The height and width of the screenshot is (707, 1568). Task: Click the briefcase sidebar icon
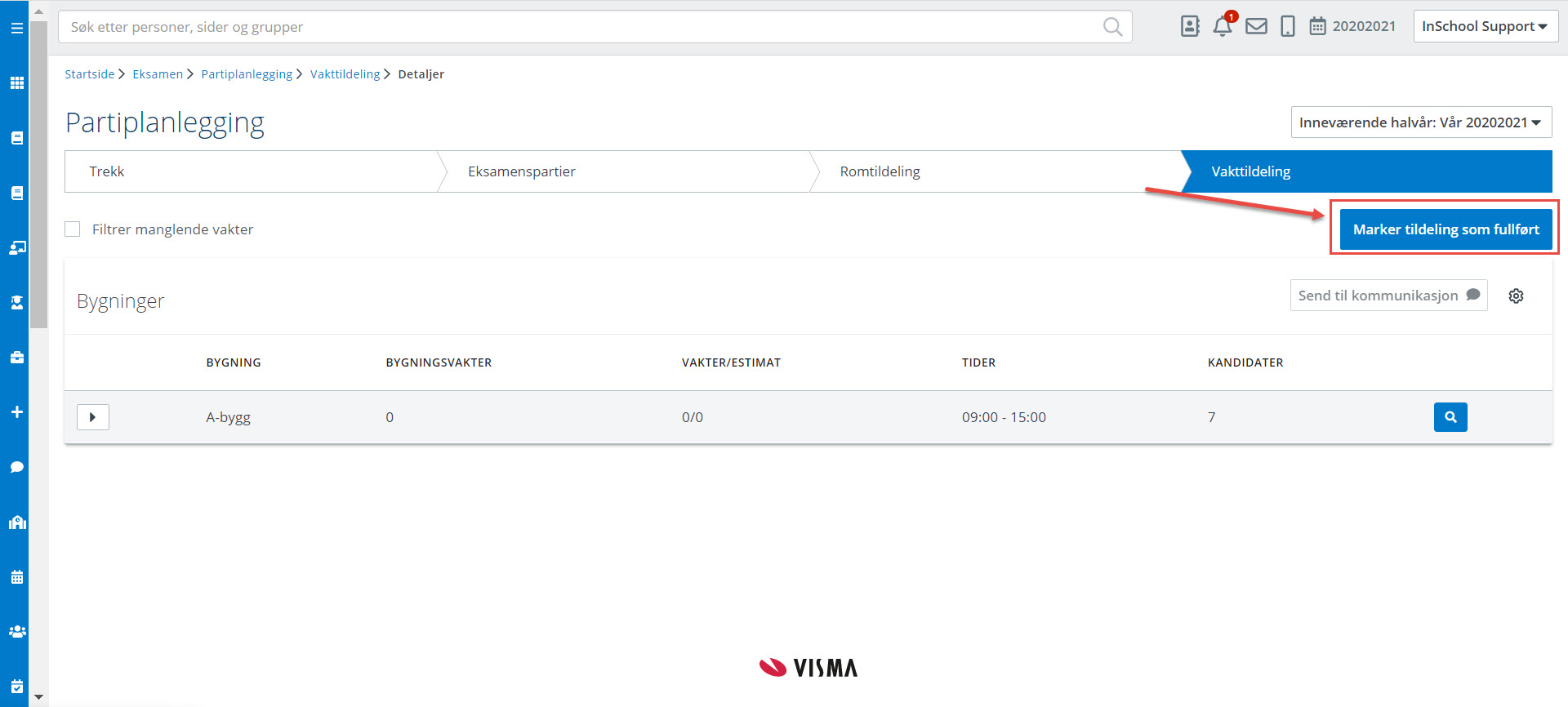pyautogui.click(x=16, y=357)
